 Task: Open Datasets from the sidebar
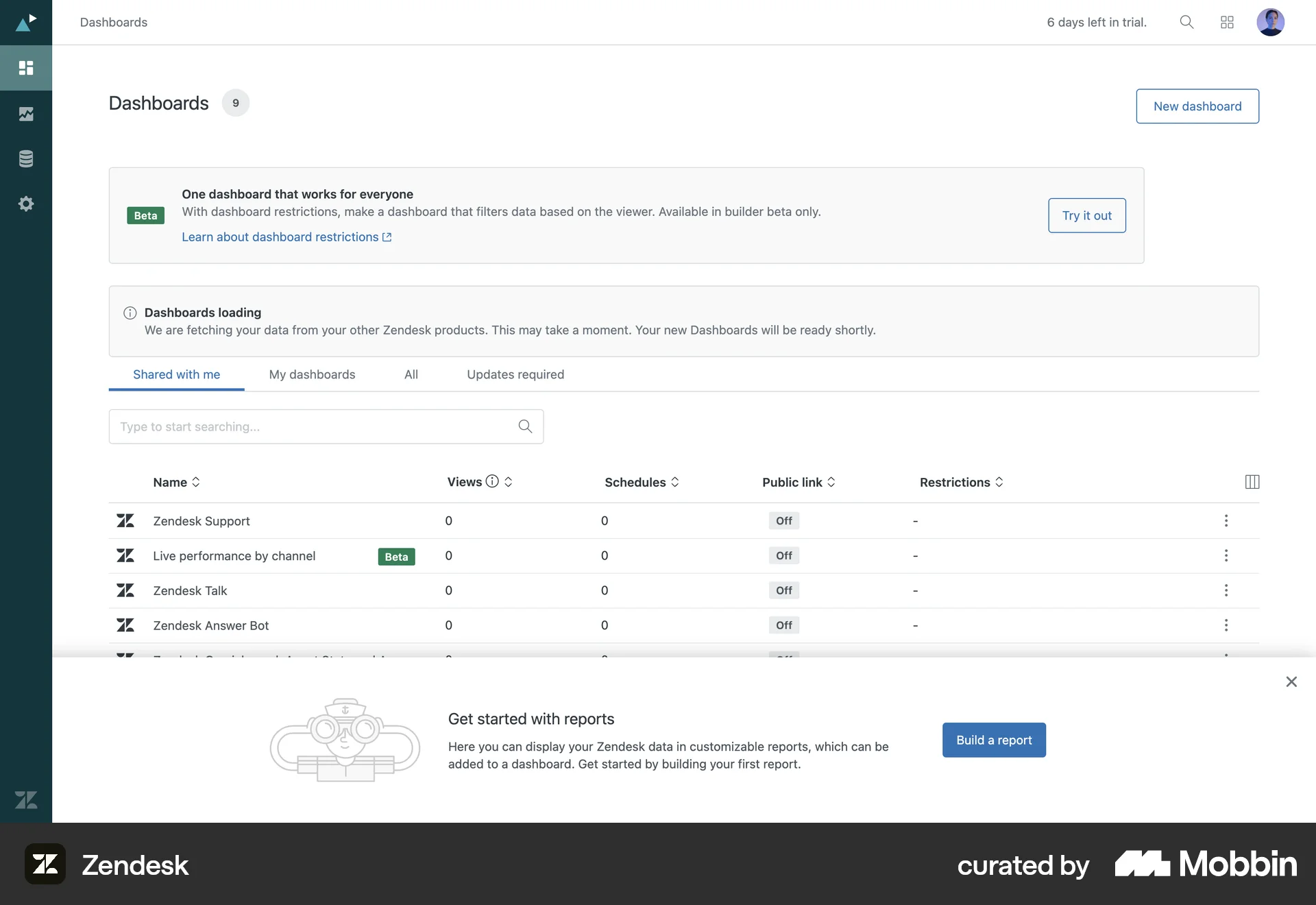[x=25, y=158]
